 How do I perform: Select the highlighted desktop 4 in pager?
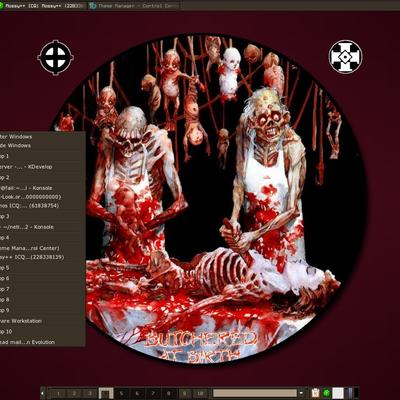[106, 393]
